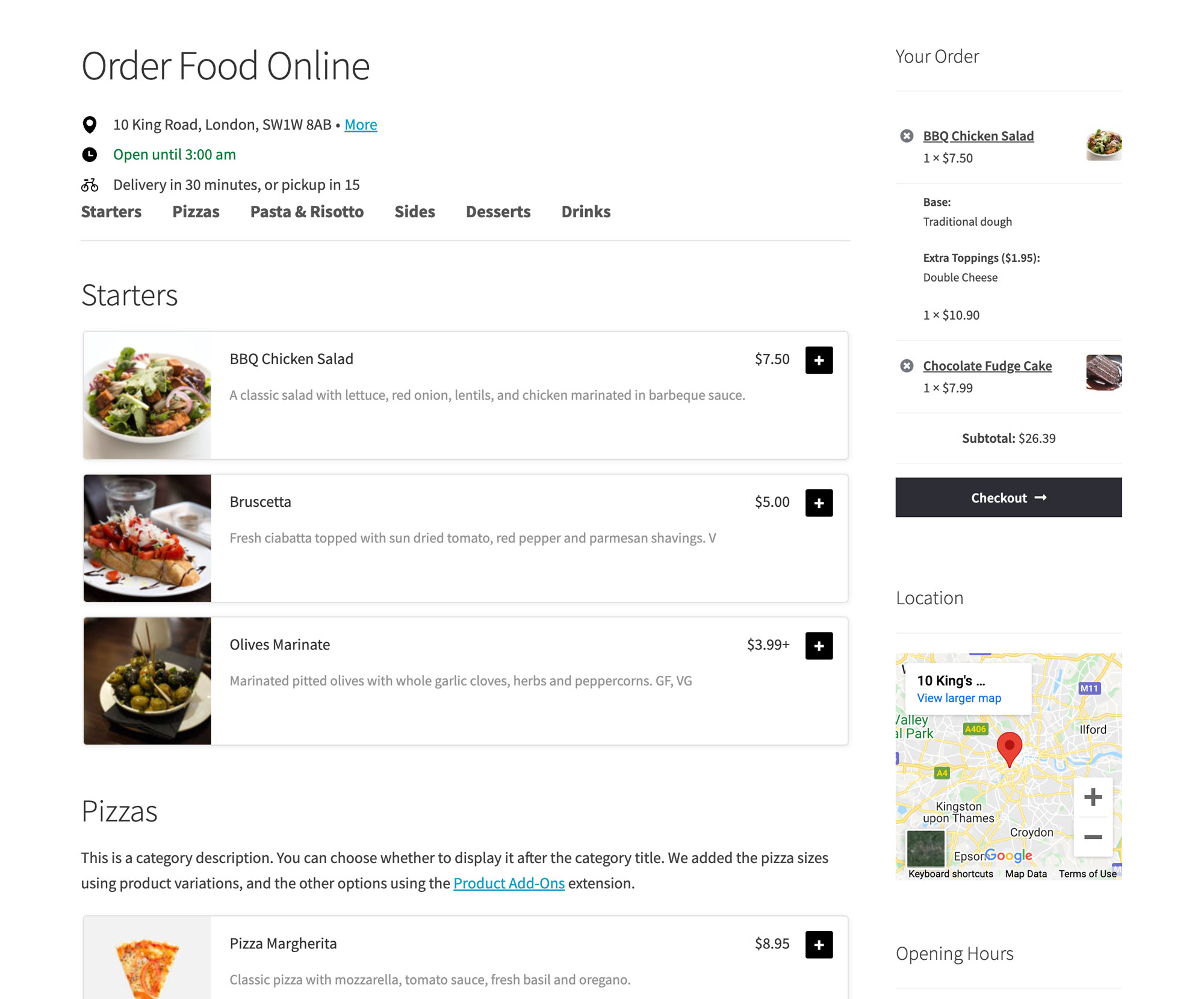
Task: Zoom in on the location map
Action: (1093, 797)
